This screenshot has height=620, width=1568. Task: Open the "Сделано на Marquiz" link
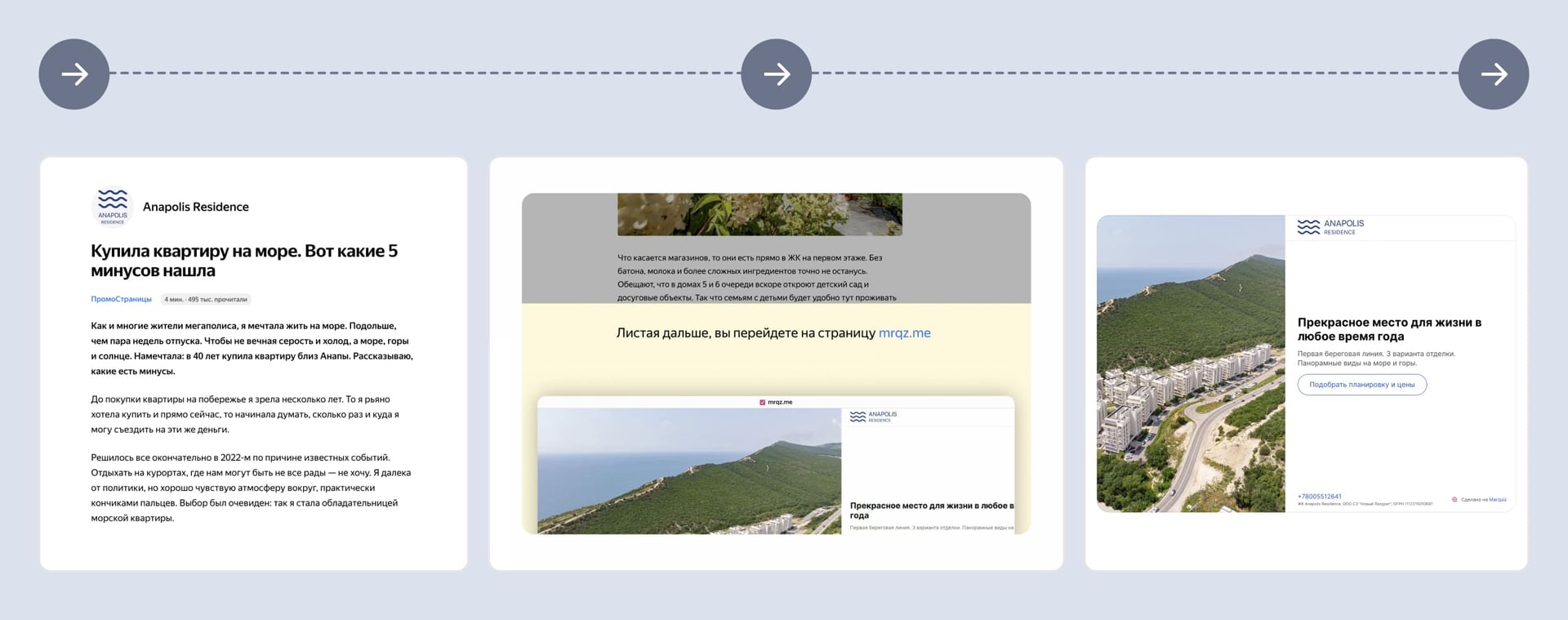pos(1484,500)
